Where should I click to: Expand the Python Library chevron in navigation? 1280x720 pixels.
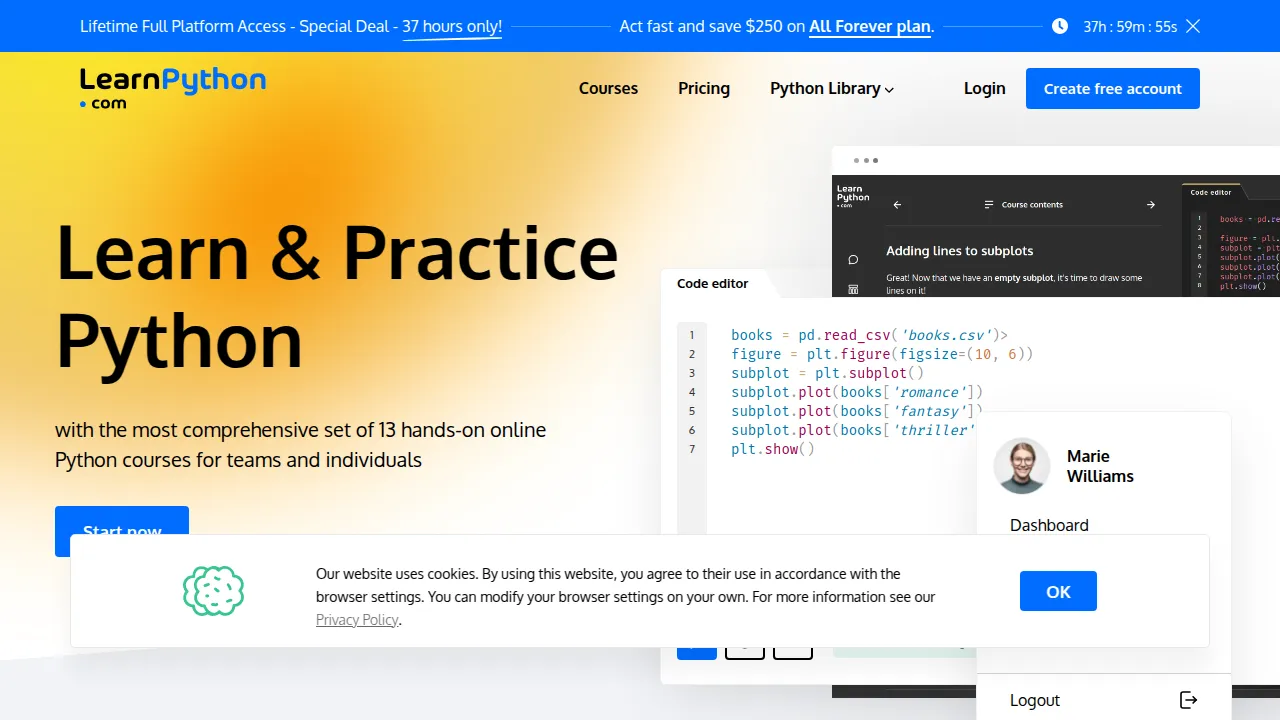[x=888, y=89]
